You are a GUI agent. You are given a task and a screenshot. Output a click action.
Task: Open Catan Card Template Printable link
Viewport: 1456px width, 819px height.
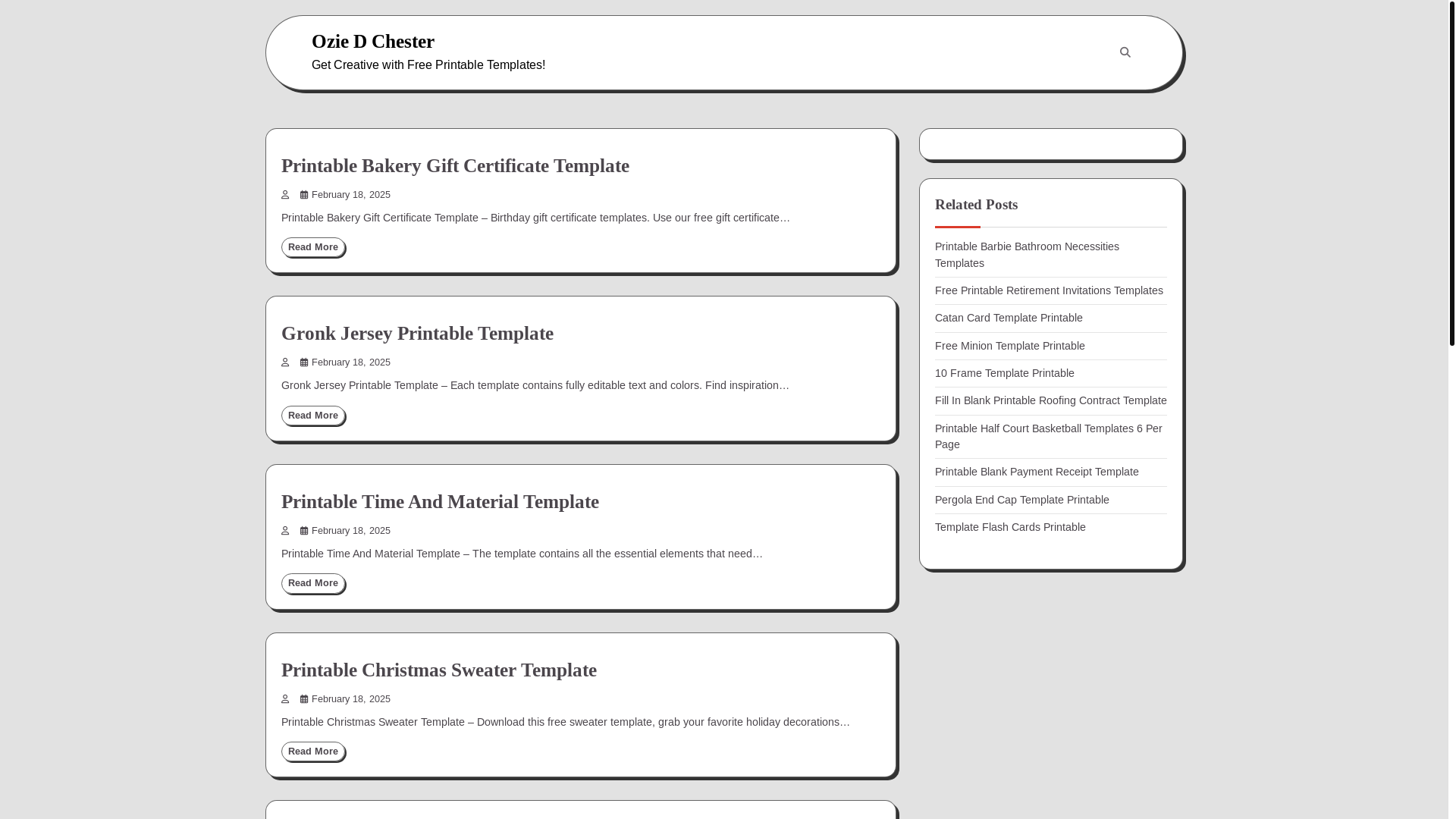[x=1009, y=318]
